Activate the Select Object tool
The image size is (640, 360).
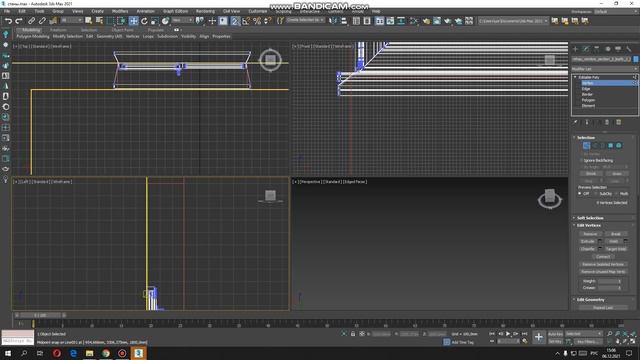click(88, 20)
